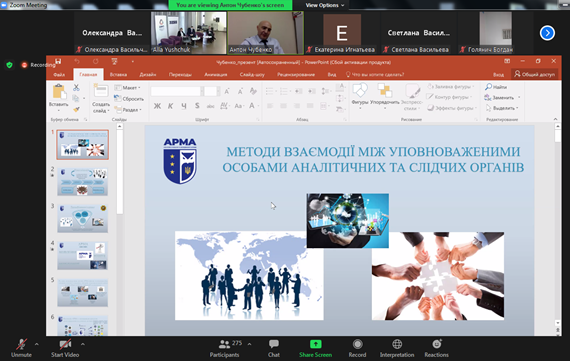
Task: Open Контур фигуры outline dropdown
Action: (x=450, y=97)
